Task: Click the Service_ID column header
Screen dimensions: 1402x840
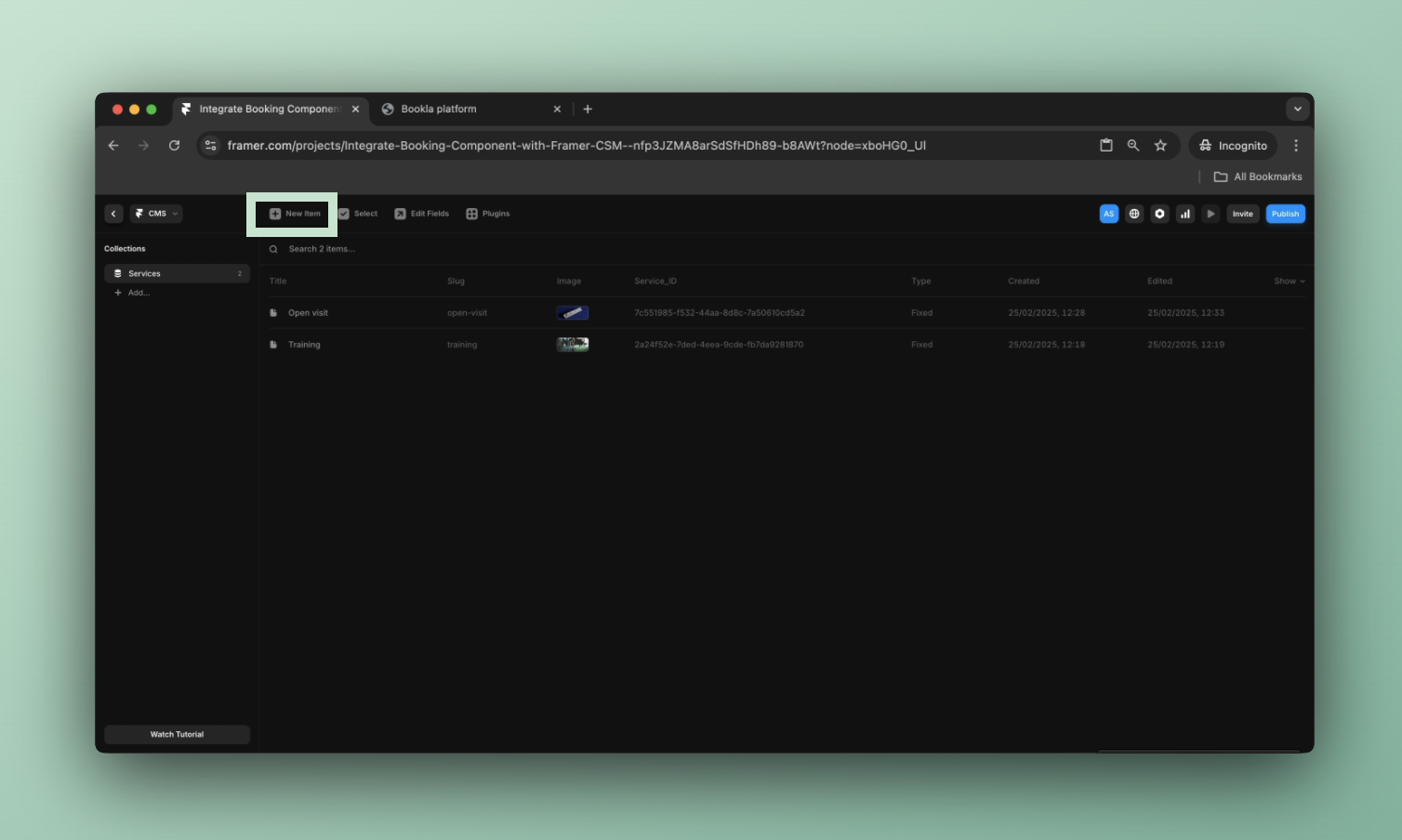Action: (655, 281)
